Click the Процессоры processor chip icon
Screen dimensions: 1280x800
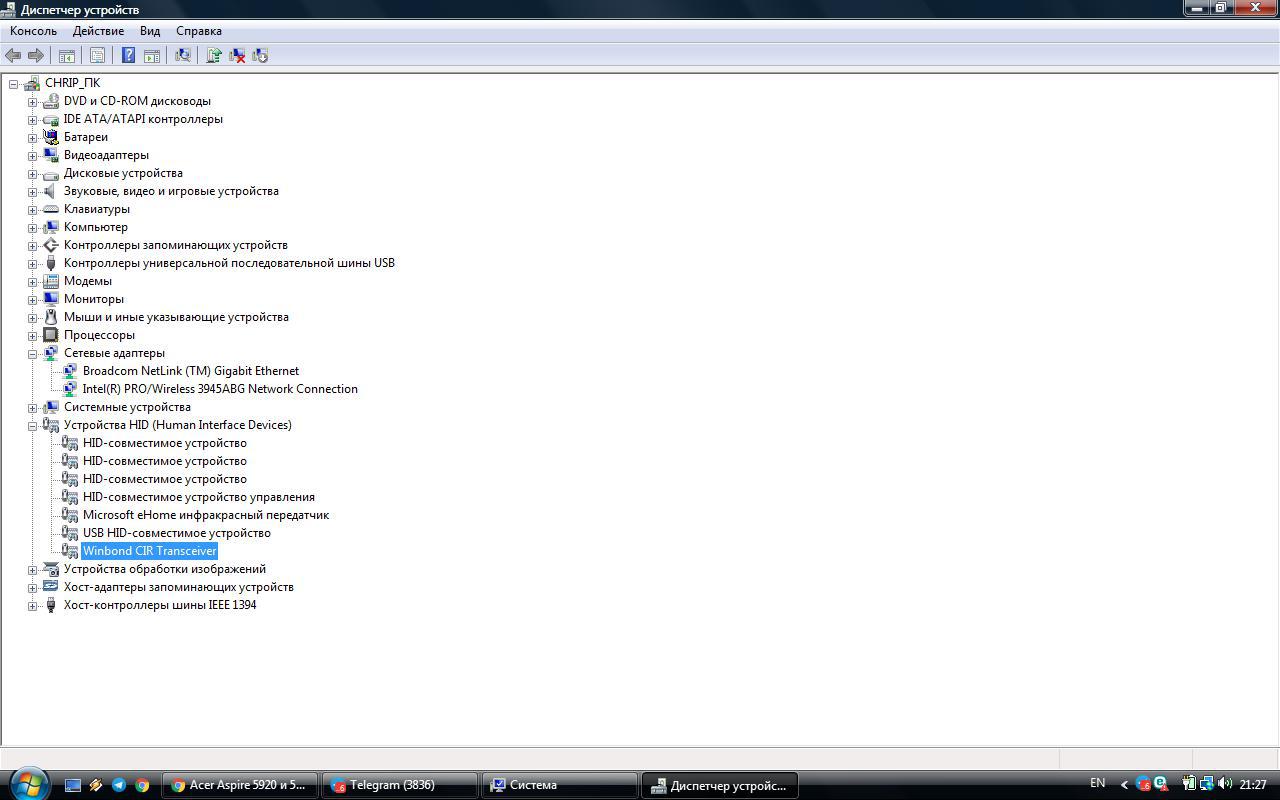pos(51,335)
